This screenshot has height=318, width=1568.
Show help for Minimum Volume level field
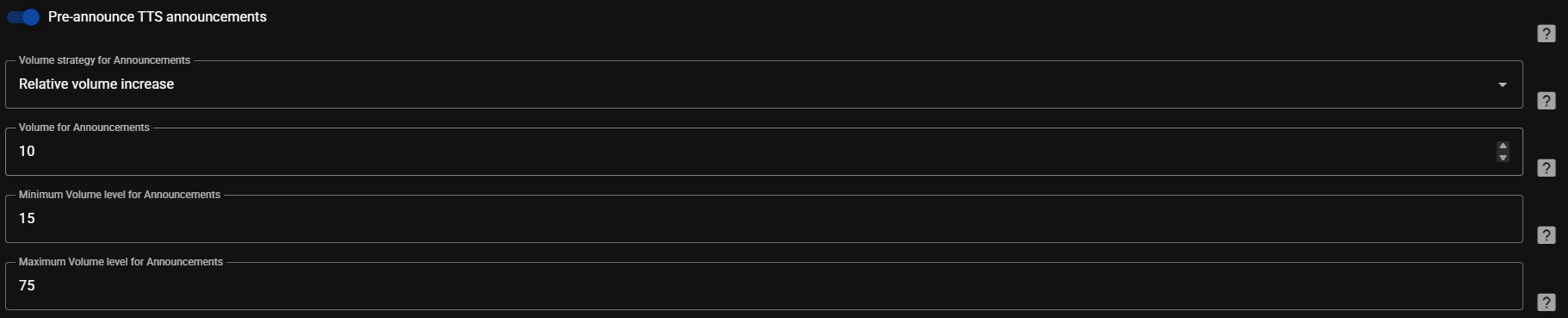tap(1546, 235)
